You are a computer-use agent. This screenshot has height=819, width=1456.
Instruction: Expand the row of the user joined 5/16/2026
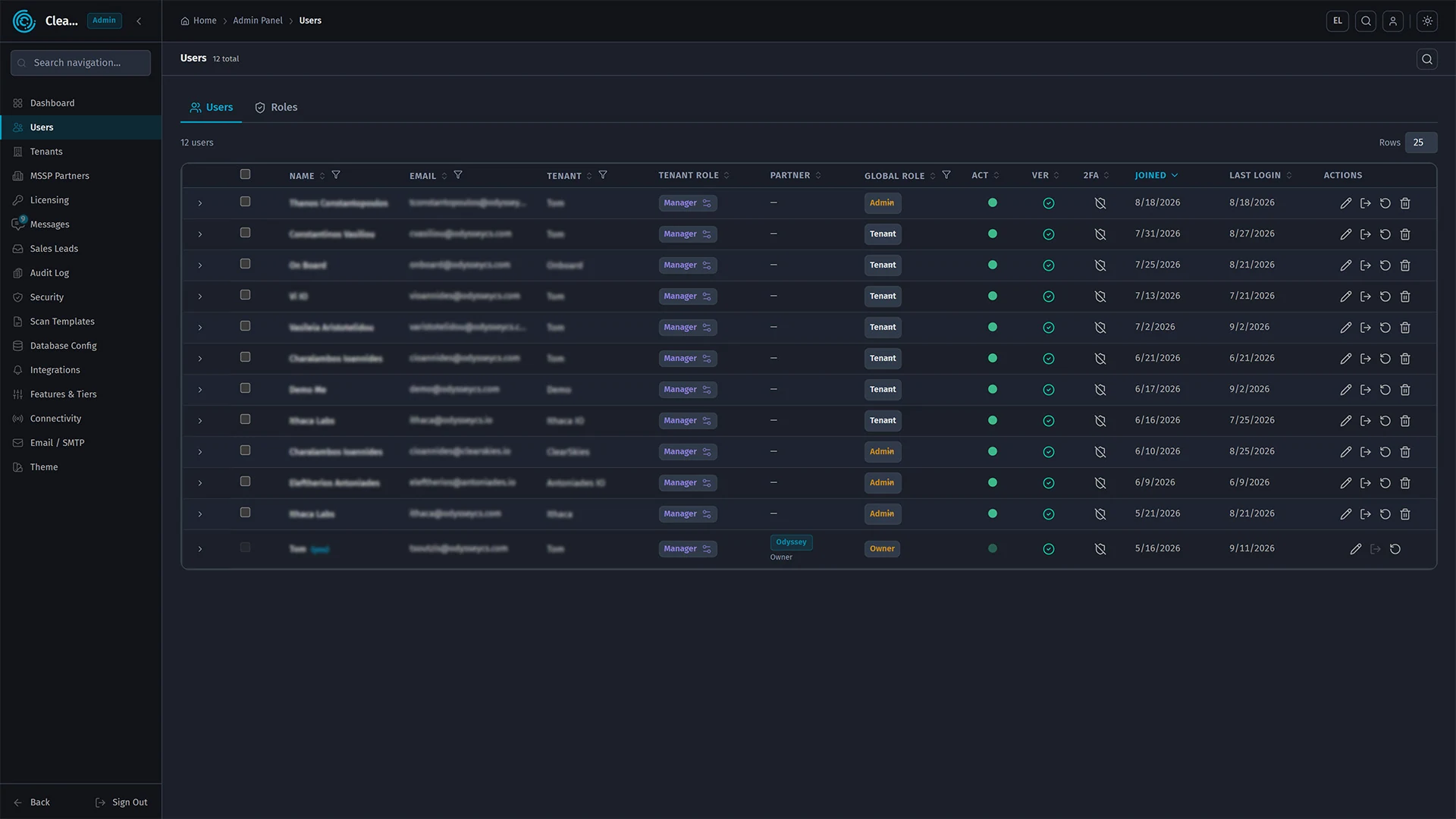point(199,549)
